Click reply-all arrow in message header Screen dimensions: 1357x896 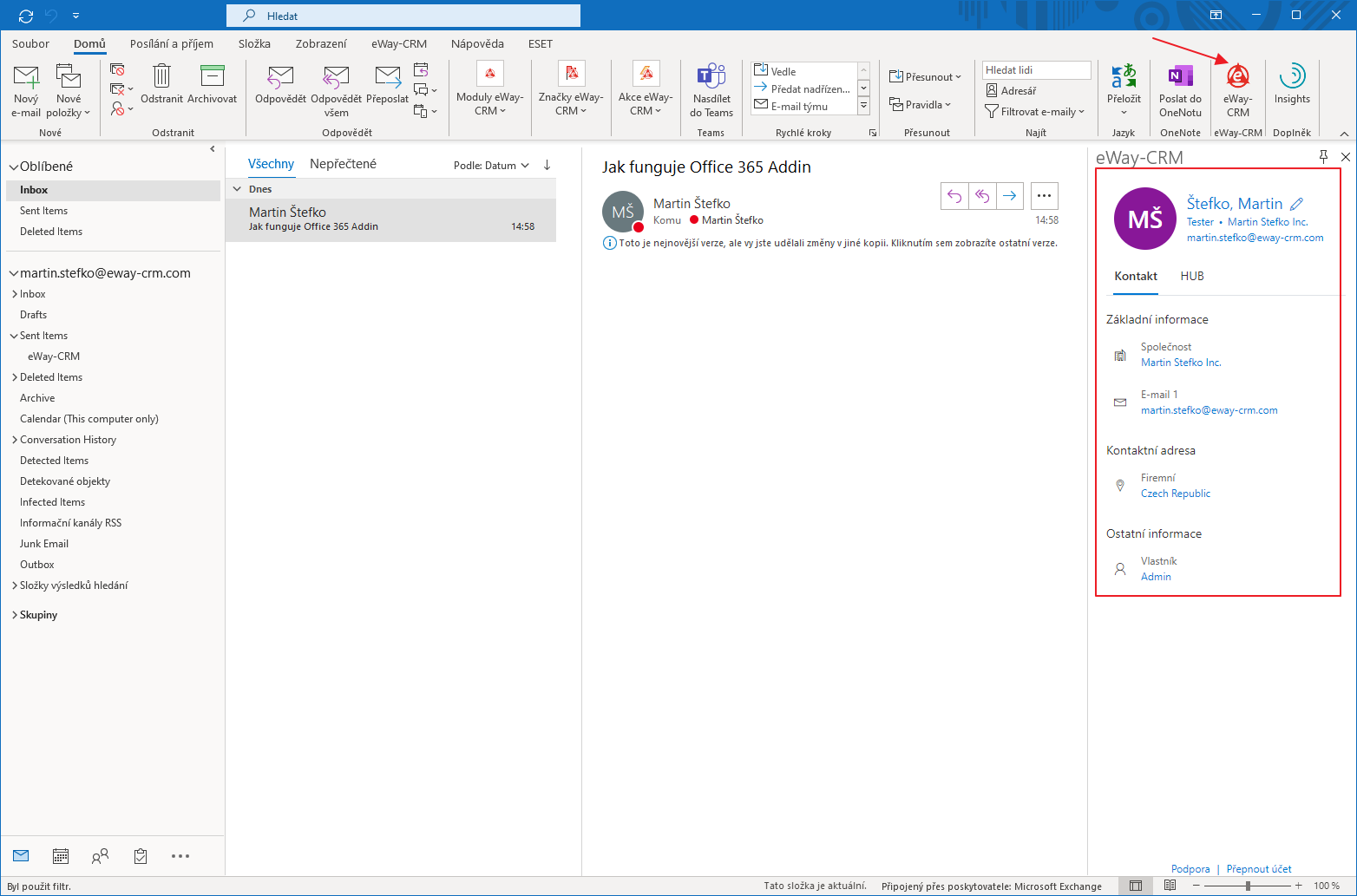pyautogui.click(x=982, y=196)
